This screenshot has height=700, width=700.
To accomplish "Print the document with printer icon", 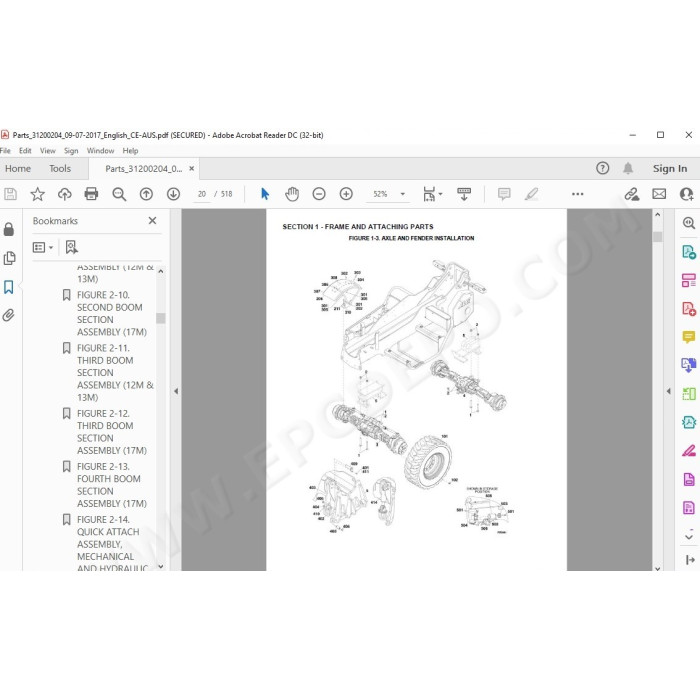I will tap(91, 194).
